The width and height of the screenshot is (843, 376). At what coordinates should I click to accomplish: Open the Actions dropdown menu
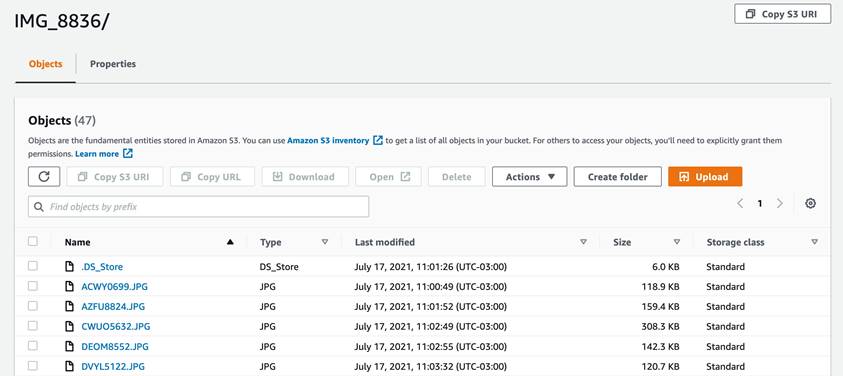[530, 176]
